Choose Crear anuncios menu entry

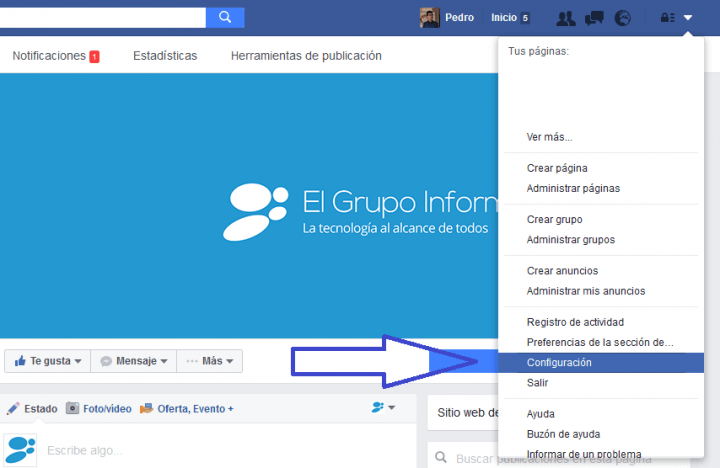pyautogui.click(x=562, y=271)
